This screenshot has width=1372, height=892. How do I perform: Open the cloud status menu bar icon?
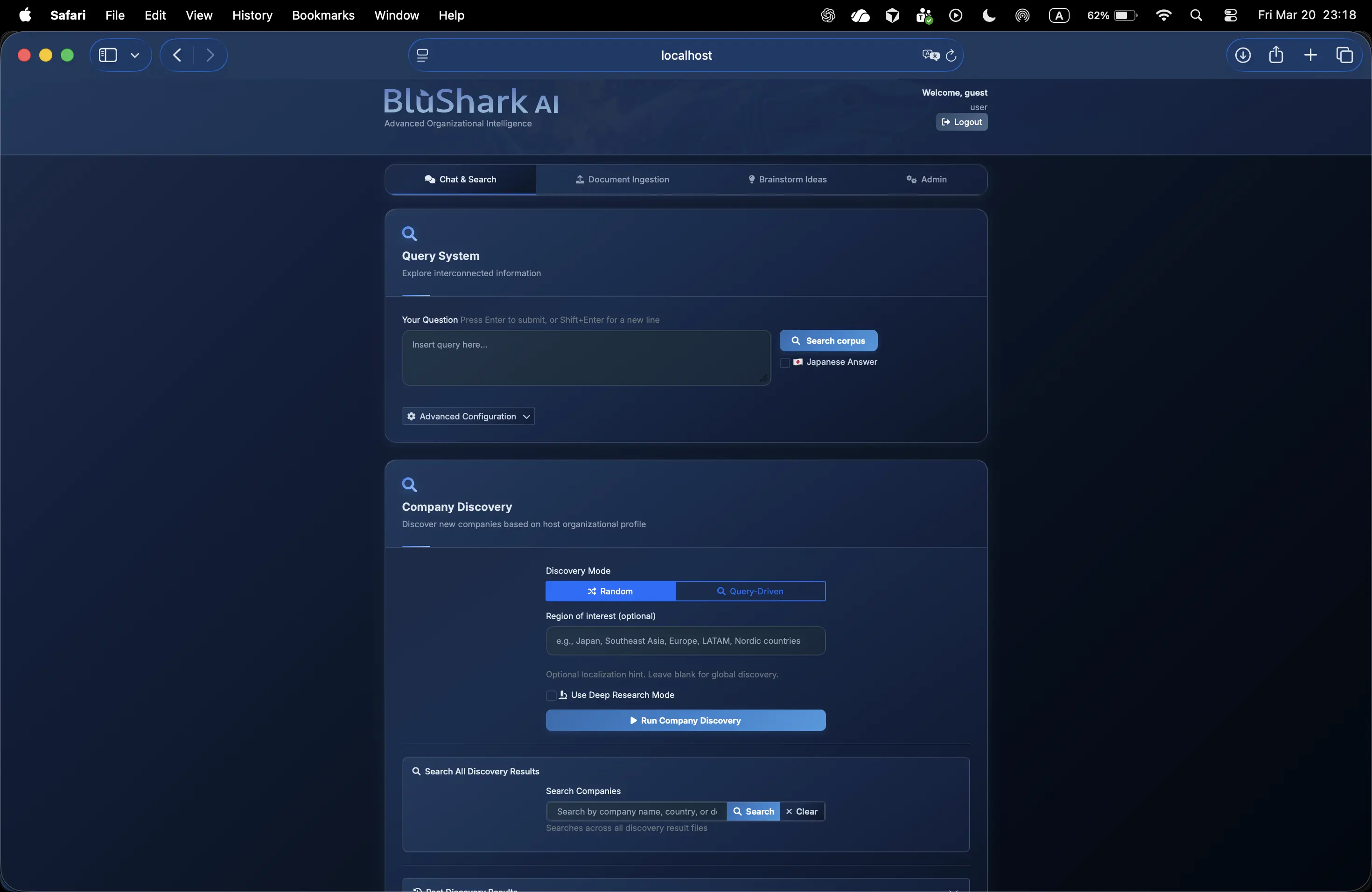click(860, 15)
